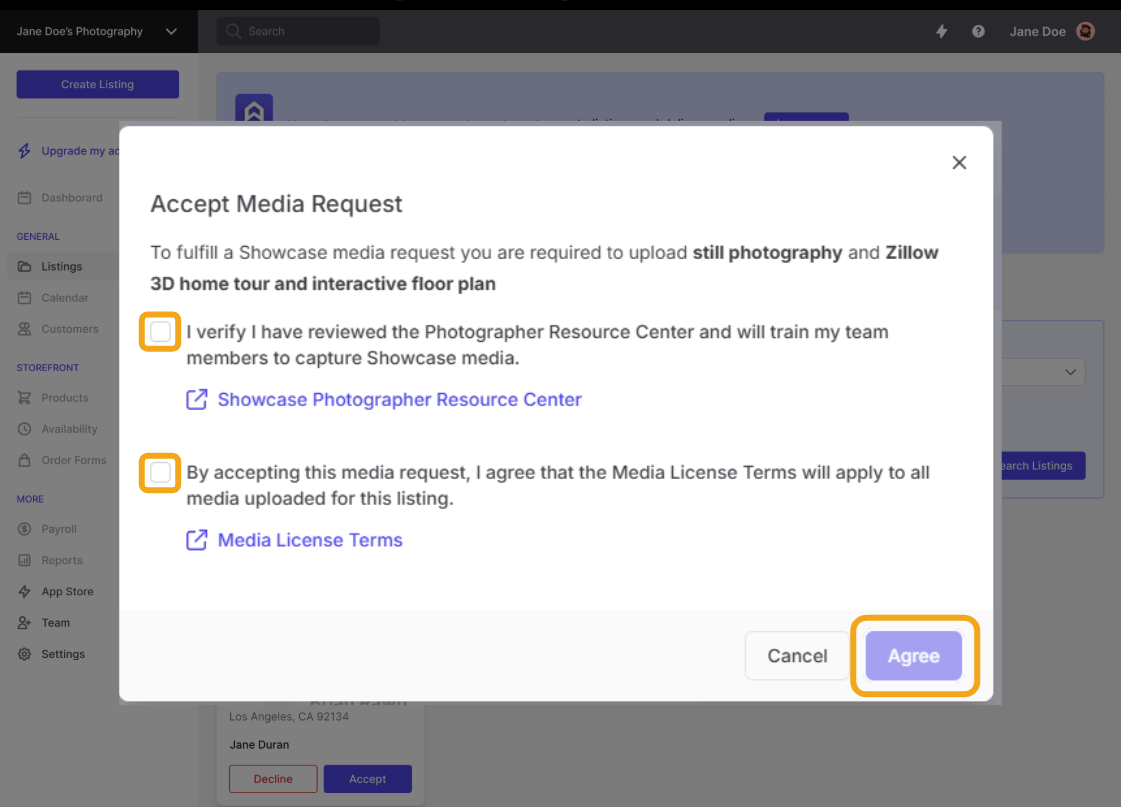The image size is (1121, 807).
Task: Click the Calendar sidebar icon
Action: tap(24, 297)
